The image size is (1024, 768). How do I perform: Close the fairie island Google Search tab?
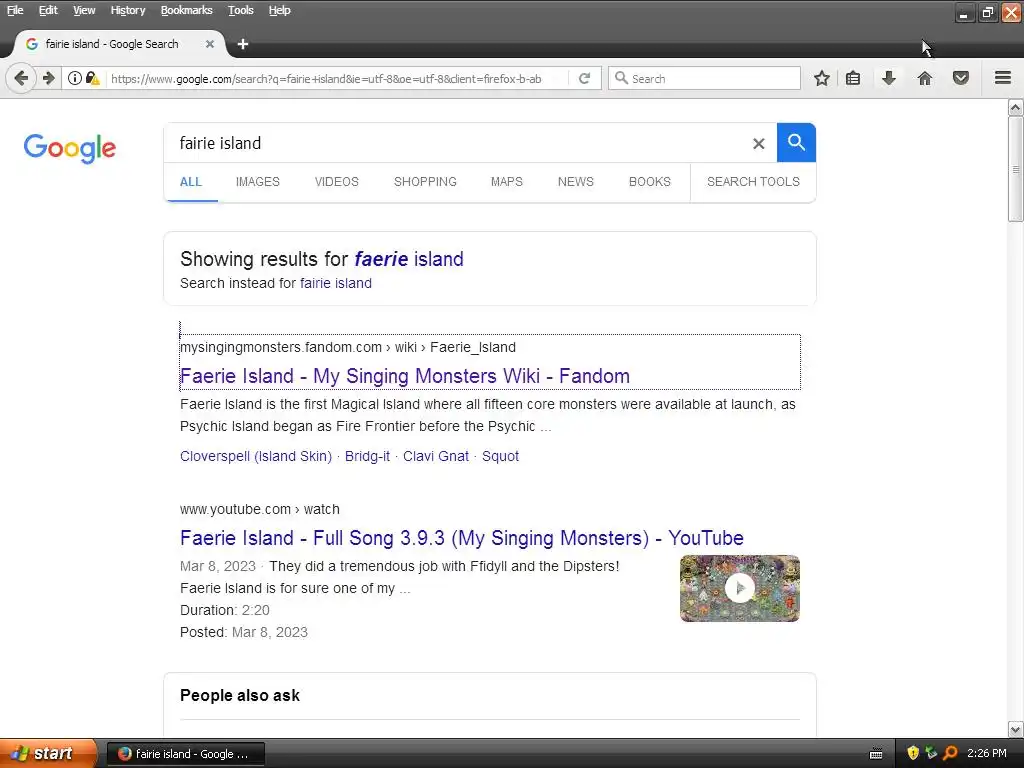pyautogui.click(x=210, y=44)
